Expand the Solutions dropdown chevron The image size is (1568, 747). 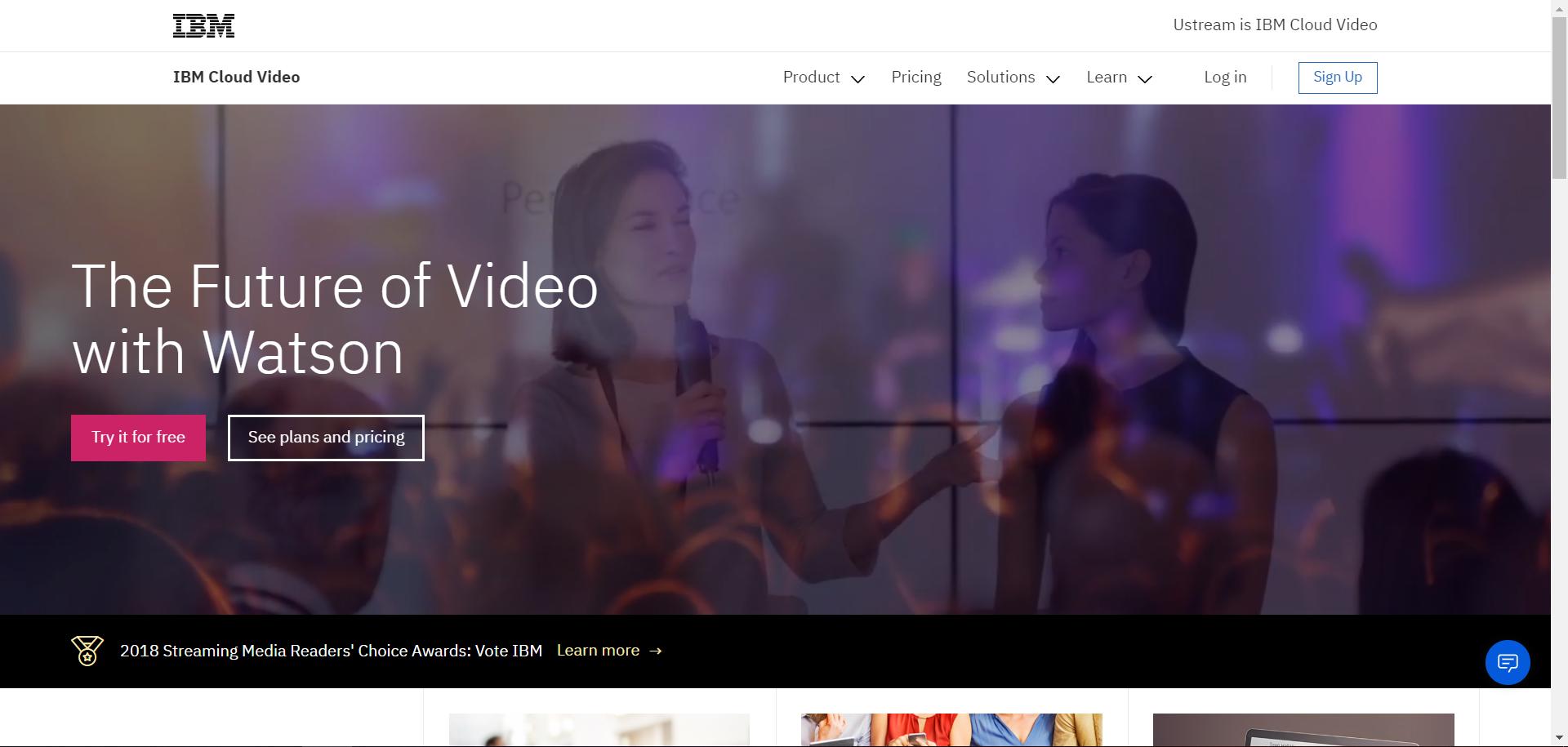[x=1053, y=78]
